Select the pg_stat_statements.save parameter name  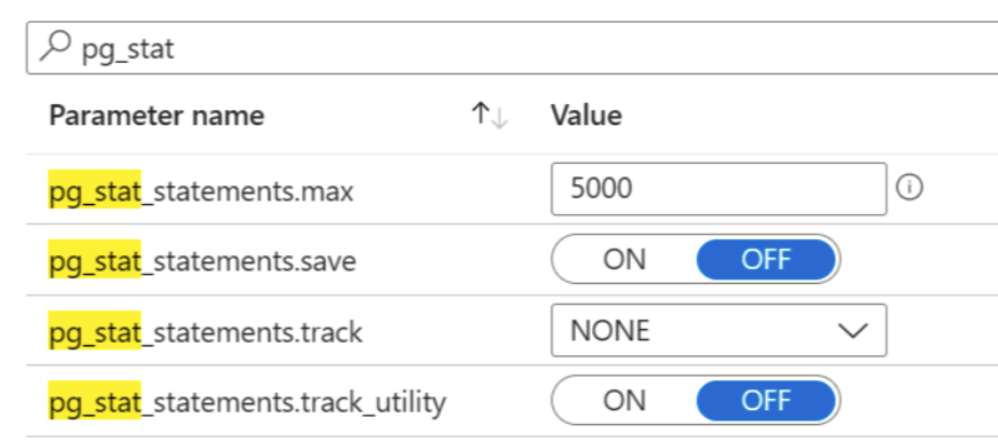point(202,260)
